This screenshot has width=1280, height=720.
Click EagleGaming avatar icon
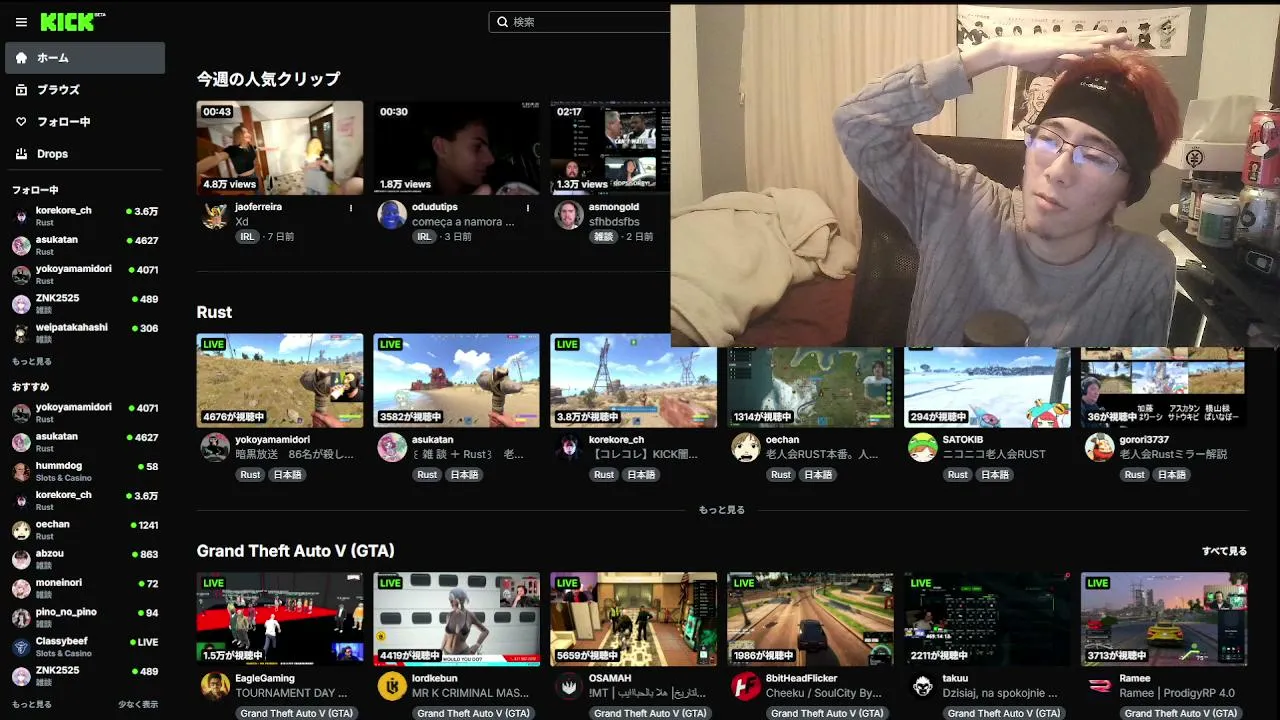(215, 686)
